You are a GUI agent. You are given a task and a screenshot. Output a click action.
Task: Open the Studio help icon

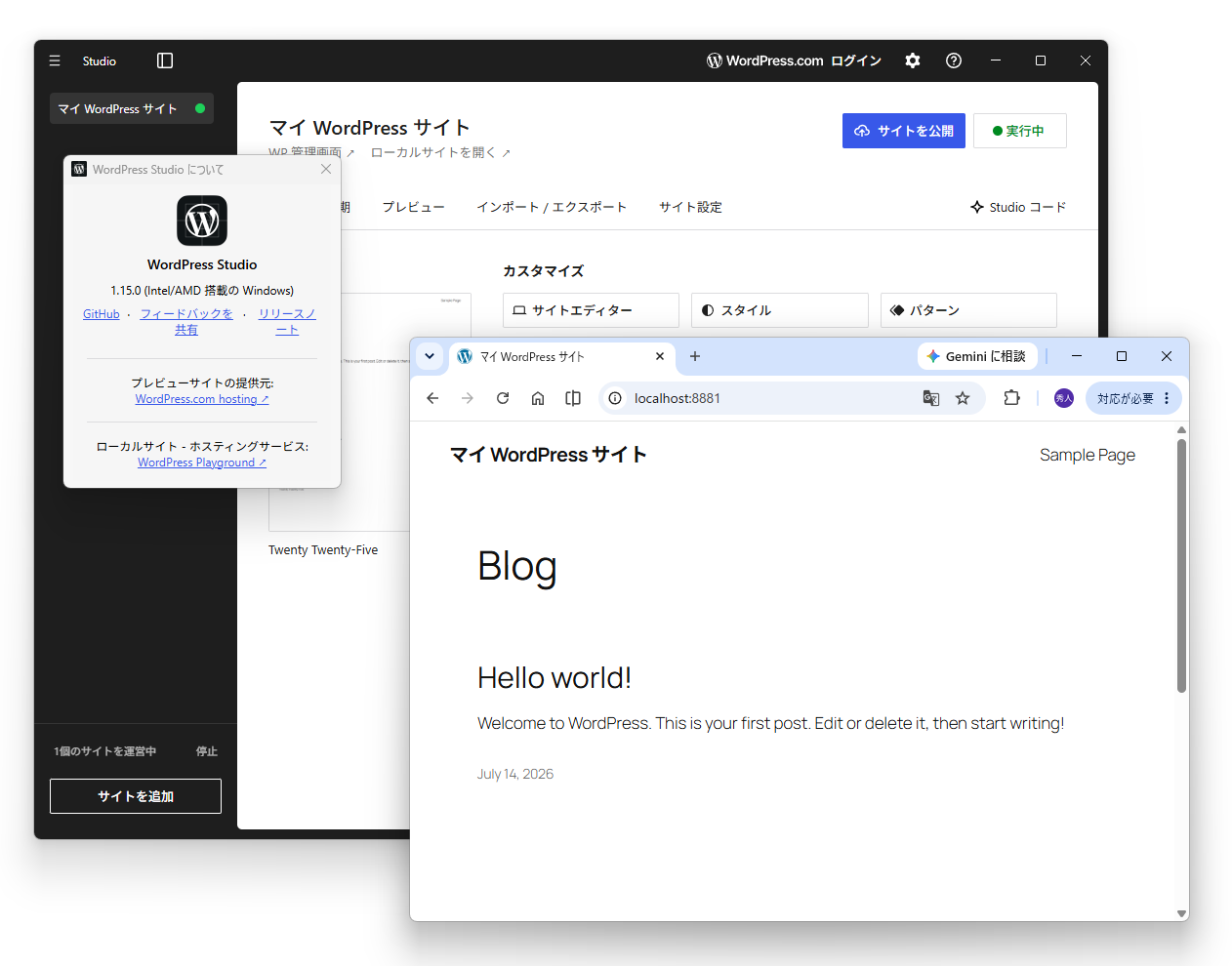click(x=954, y=60)
